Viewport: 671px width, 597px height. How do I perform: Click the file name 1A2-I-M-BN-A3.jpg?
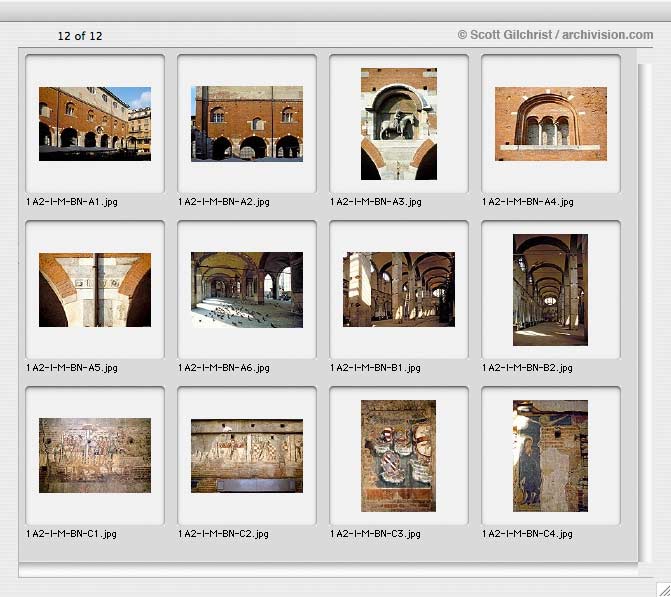click(376, 202)
